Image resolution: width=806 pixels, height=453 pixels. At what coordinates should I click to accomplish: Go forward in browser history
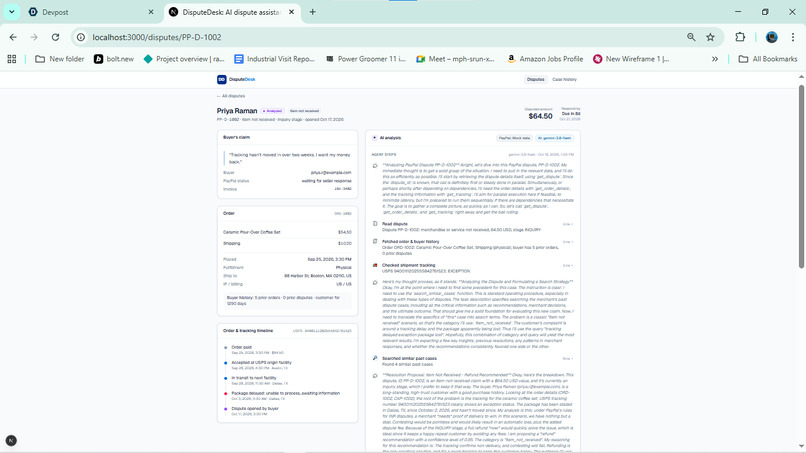(34, 37)
